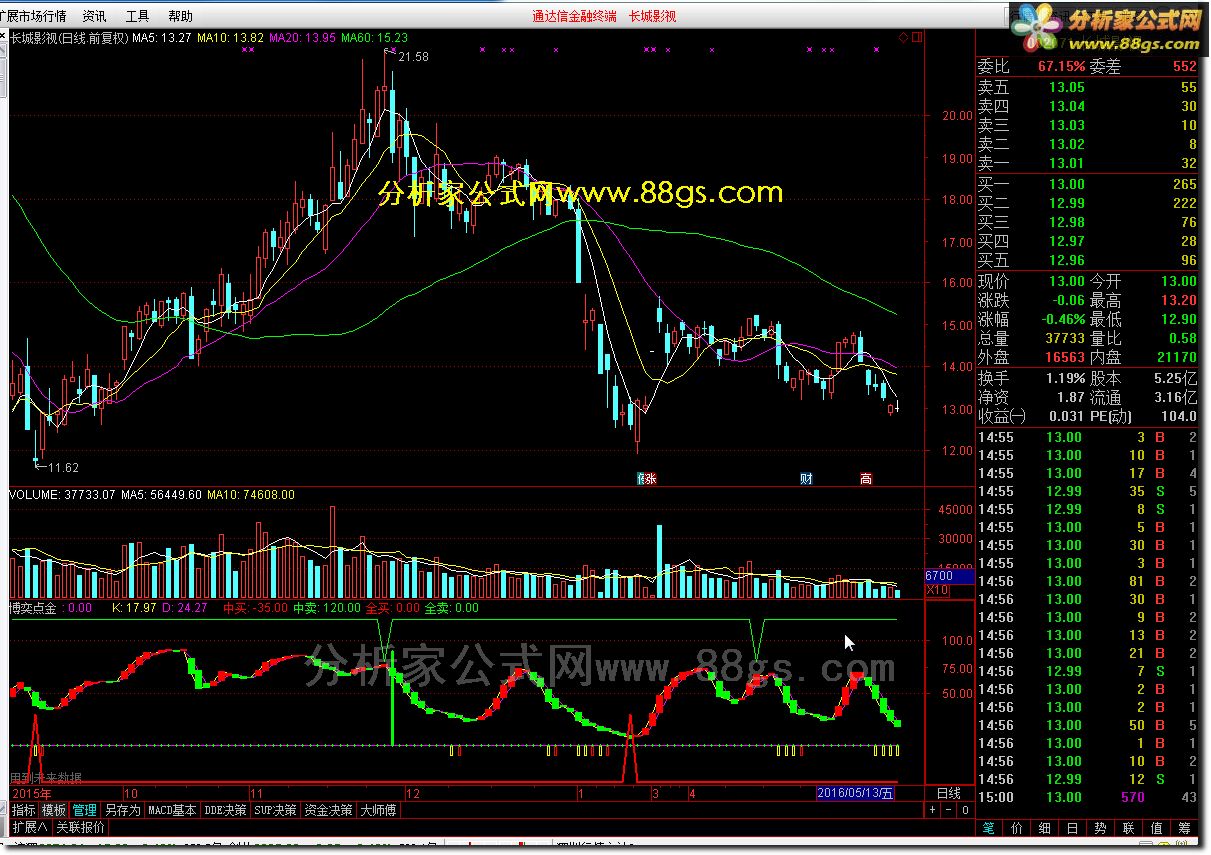
Task: Click the MA20: 13.95 indicator label
Action: [304, 39]
